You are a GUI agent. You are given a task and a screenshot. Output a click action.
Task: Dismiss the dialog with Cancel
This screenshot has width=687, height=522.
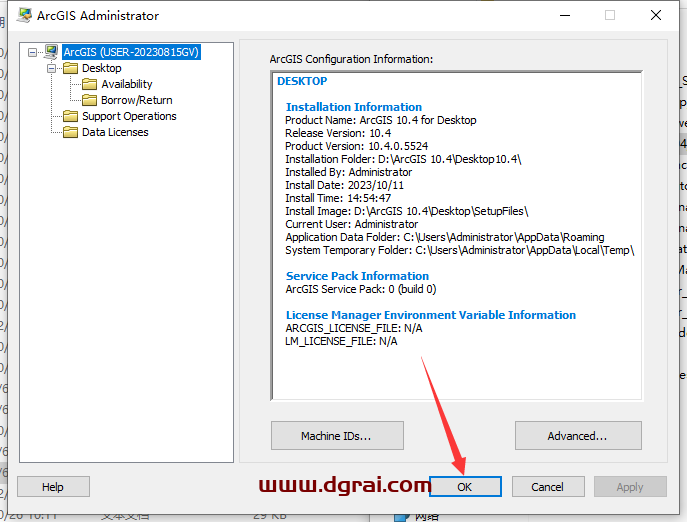(548, 487)
